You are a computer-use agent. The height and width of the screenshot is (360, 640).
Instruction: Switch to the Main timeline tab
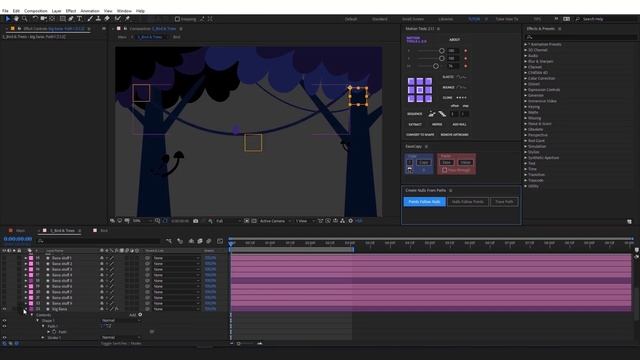click(20, 230)
